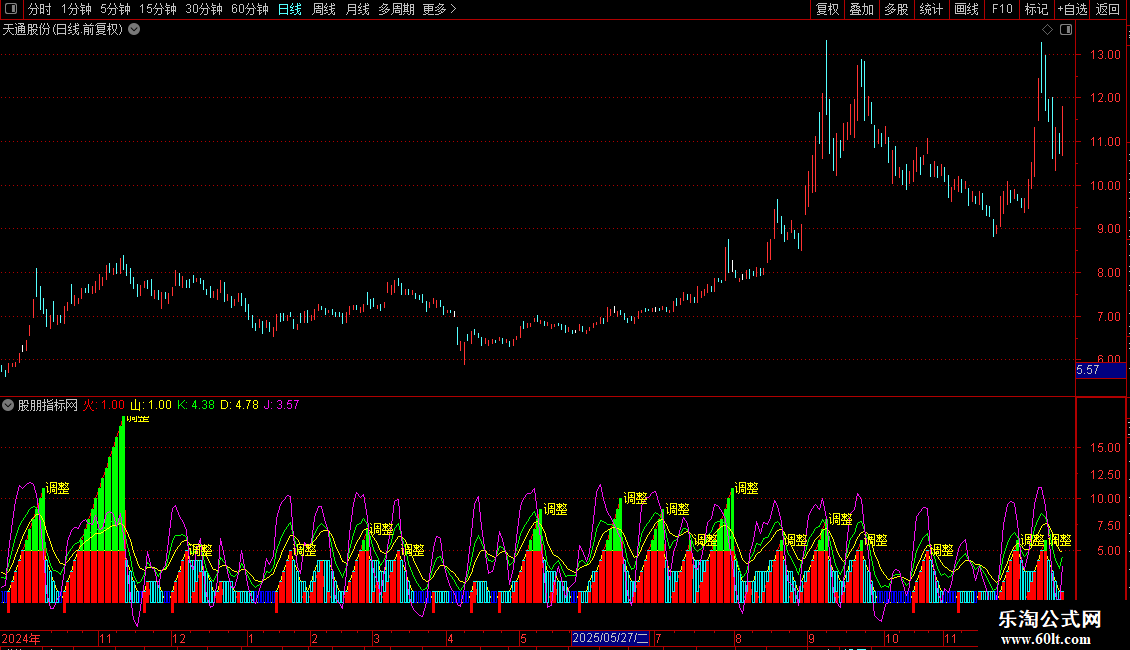Viewport: 1130px width, 650px height.
Task: Click the K: 4.38 indicator value
Action: tap(196, 405)
